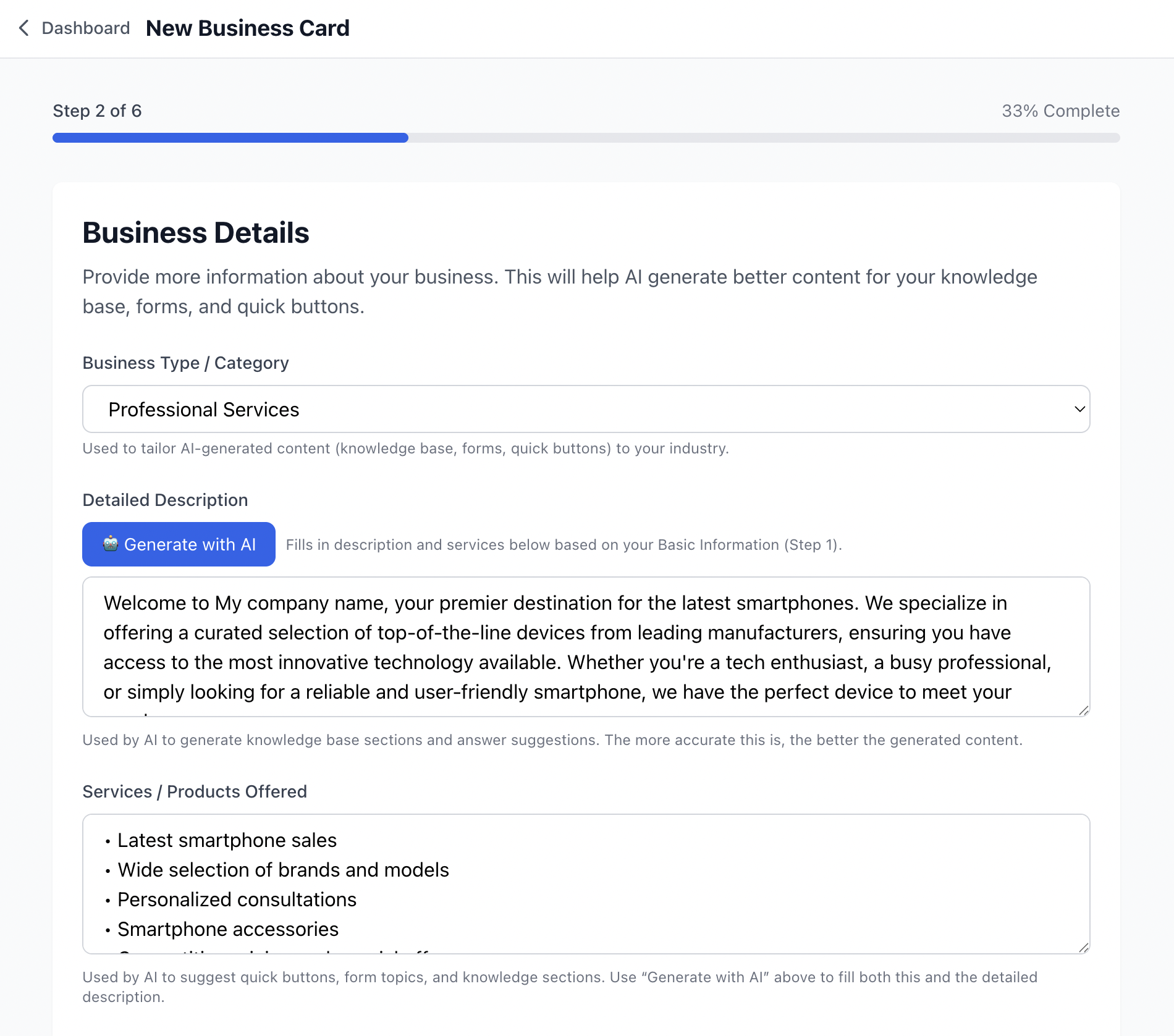
Task: Click the Detailed Description textarea resize handle
Action: point(1083,710)
